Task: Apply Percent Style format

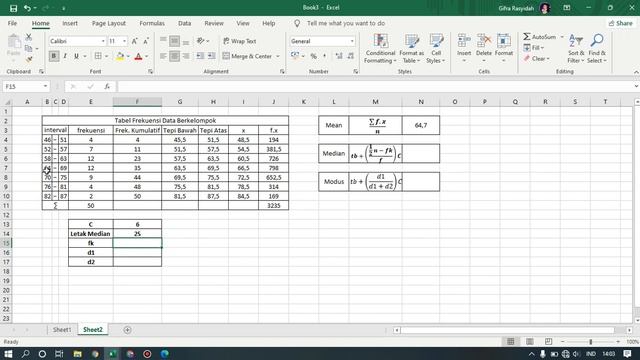Action: click(x=313, y=56)
